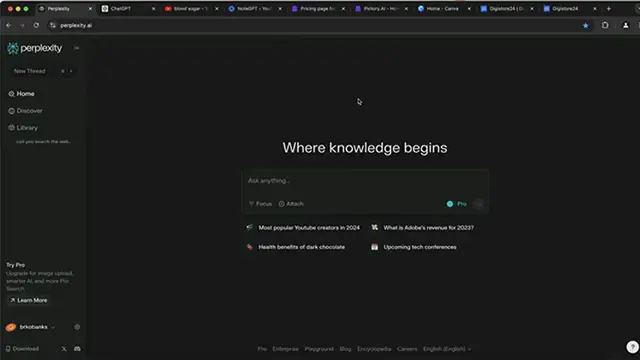
Task: Open the recent thread under Library
Action: pyautogui.click(x=43, y=142)
